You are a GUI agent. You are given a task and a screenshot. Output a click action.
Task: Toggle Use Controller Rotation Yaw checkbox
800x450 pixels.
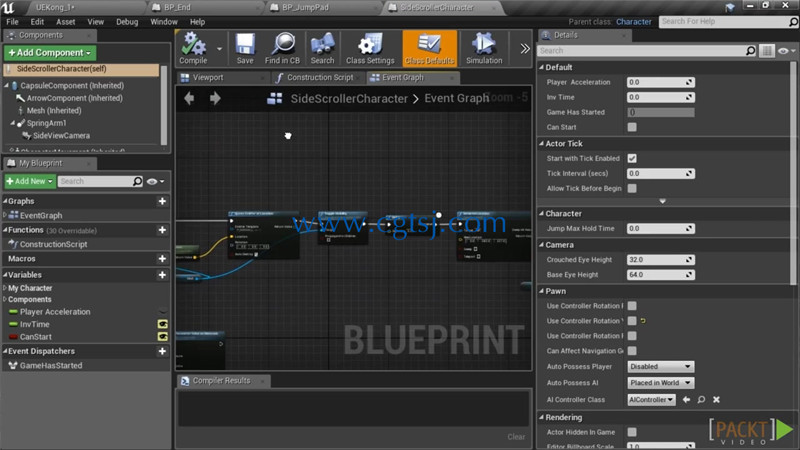click(x=632, y=321)
